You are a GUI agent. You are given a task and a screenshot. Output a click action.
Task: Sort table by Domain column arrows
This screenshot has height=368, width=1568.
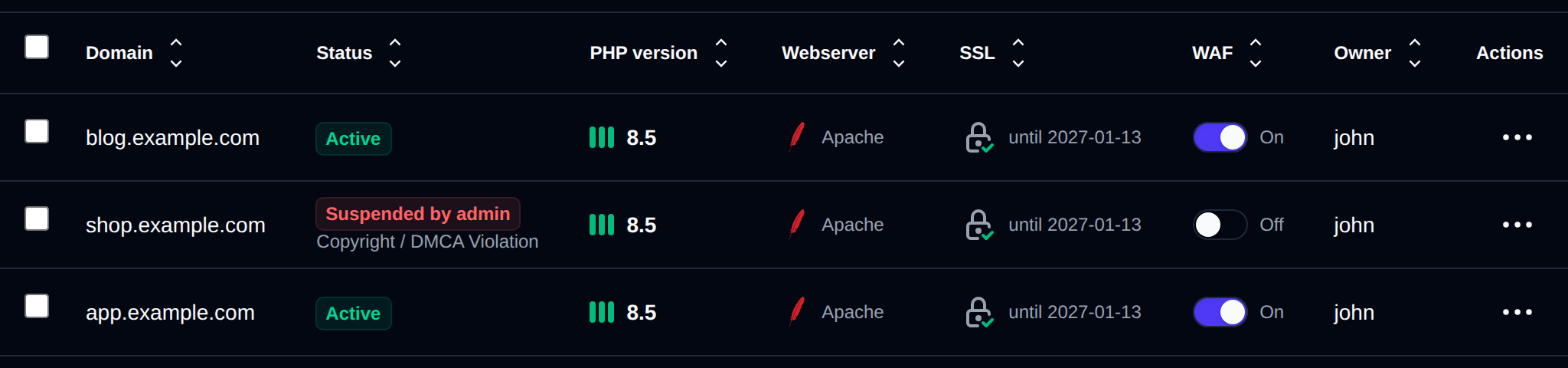point(176,53)
